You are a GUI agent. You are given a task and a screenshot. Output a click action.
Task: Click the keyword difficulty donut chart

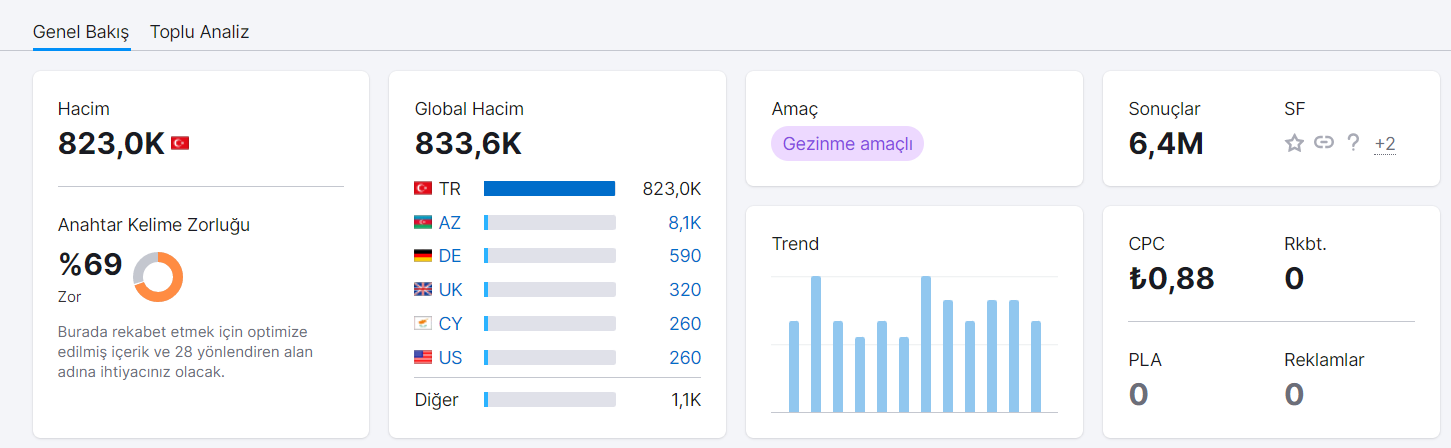[x=158, y=277]
